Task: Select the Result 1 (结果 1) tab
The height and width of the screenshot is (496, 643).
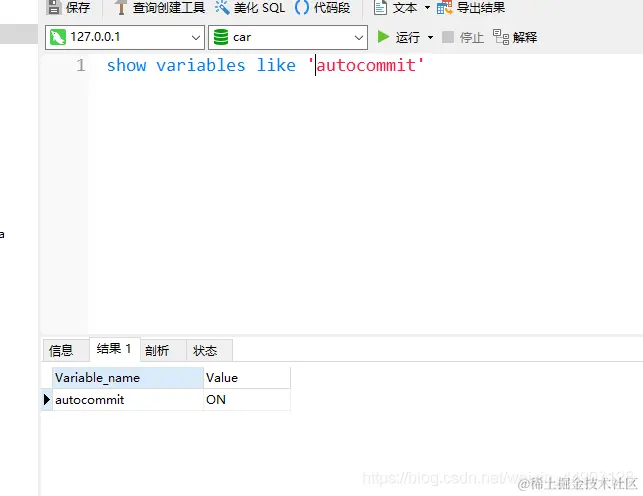Action: pos(114,349)
